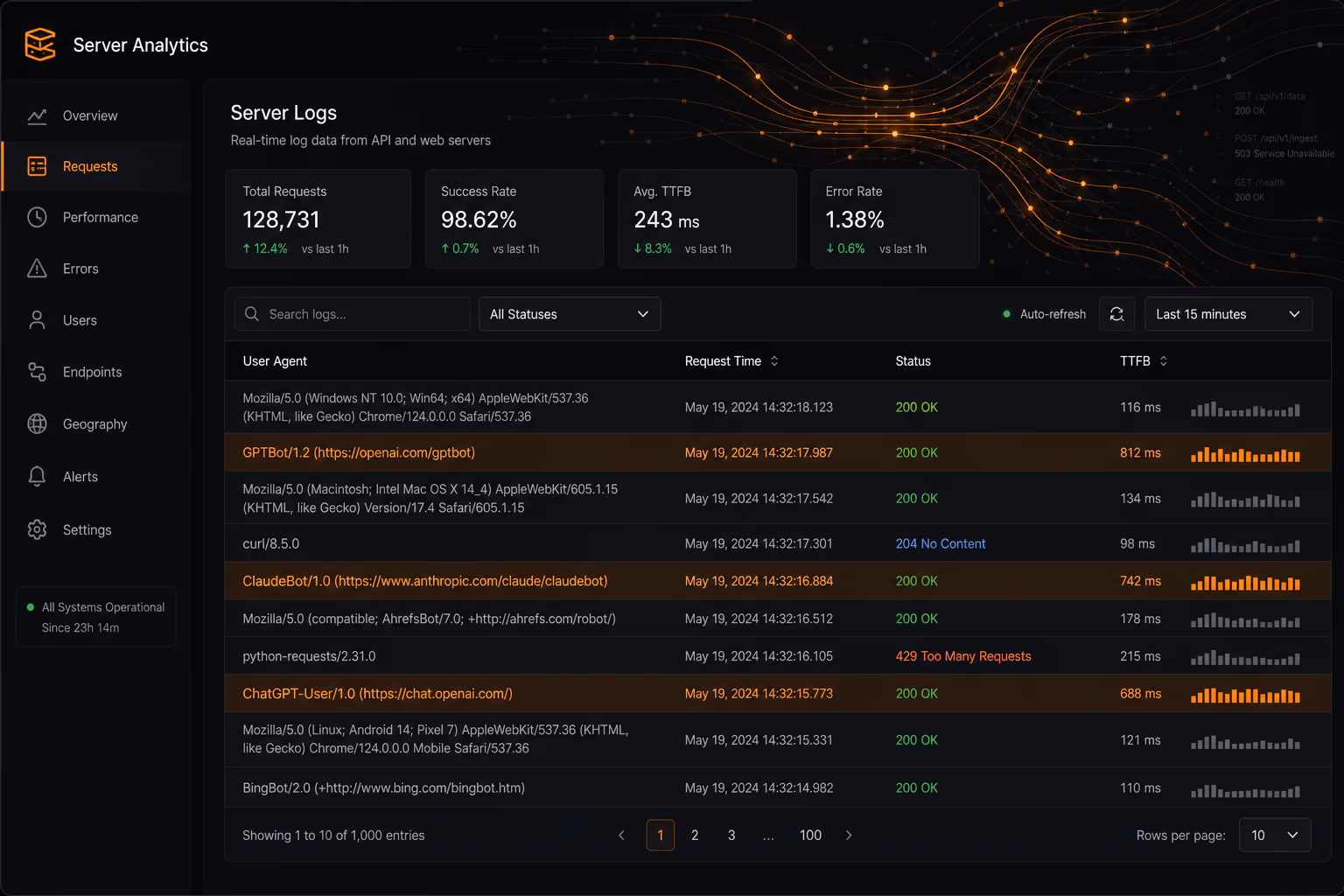Go to Alerts label in sidebar
Screen dimensions: 1344x896
[80, 477]
